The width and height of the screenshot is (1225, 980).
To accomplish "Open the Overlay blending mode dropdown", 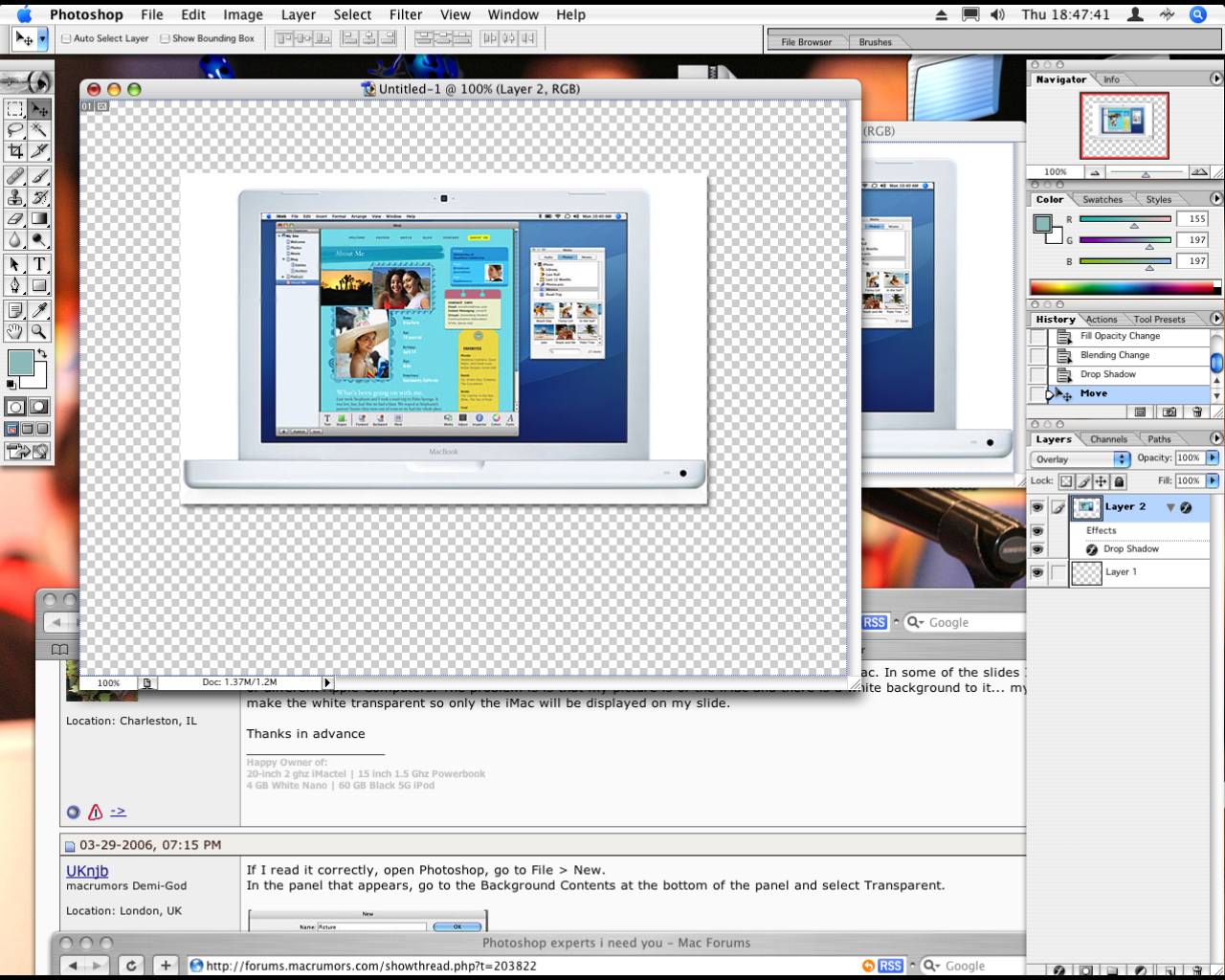I will (1080, 459).
